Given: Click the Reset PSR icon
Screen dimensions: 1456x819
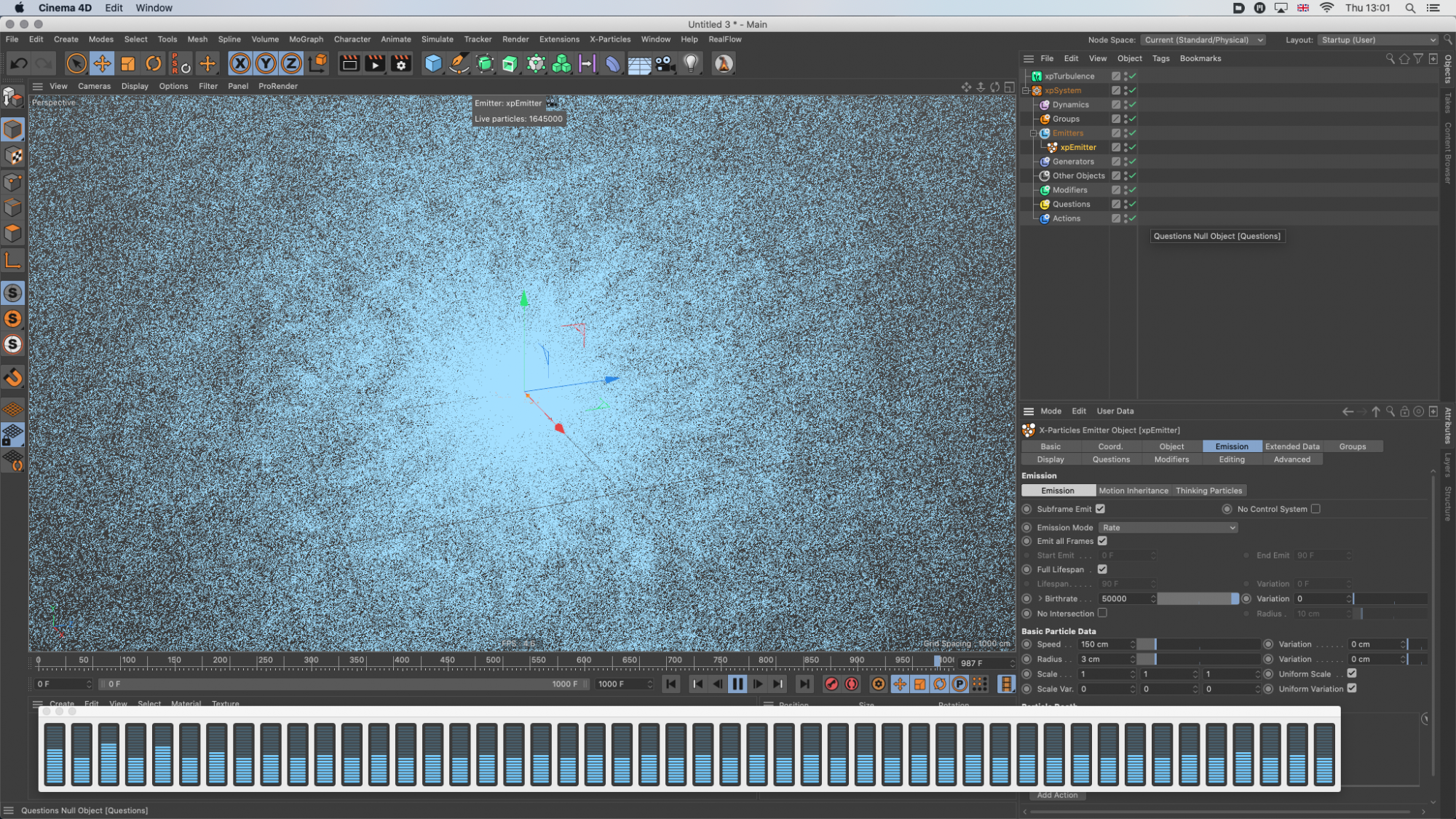Looking at the screenshot, I should [x=181, y=64].
